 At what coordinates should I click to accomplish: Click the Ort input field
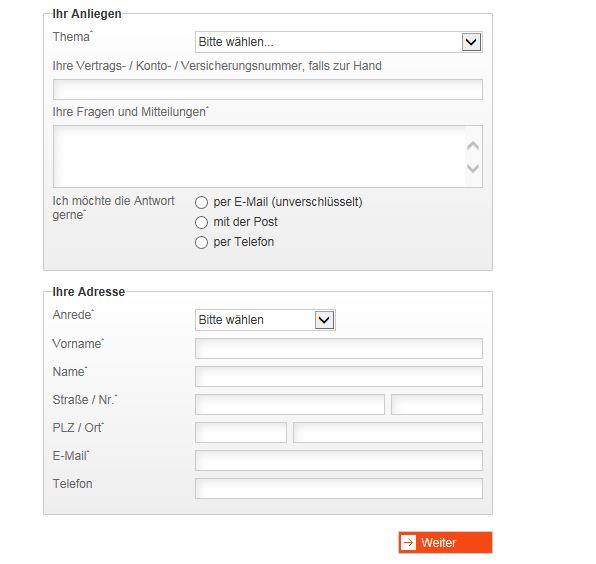click(x=388, y=433)
